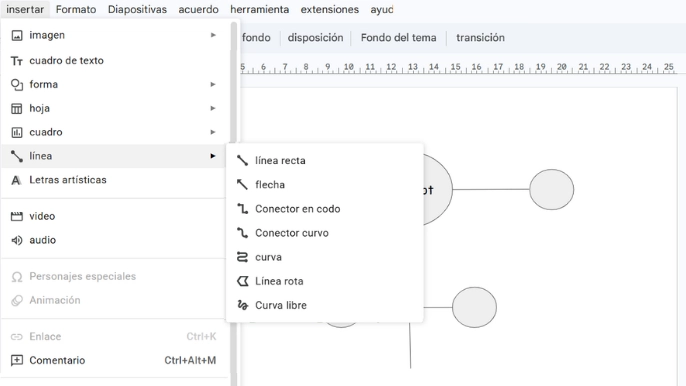Select the upper right circle on slide
Screen dimensions: 686x386
click(551, 189)
